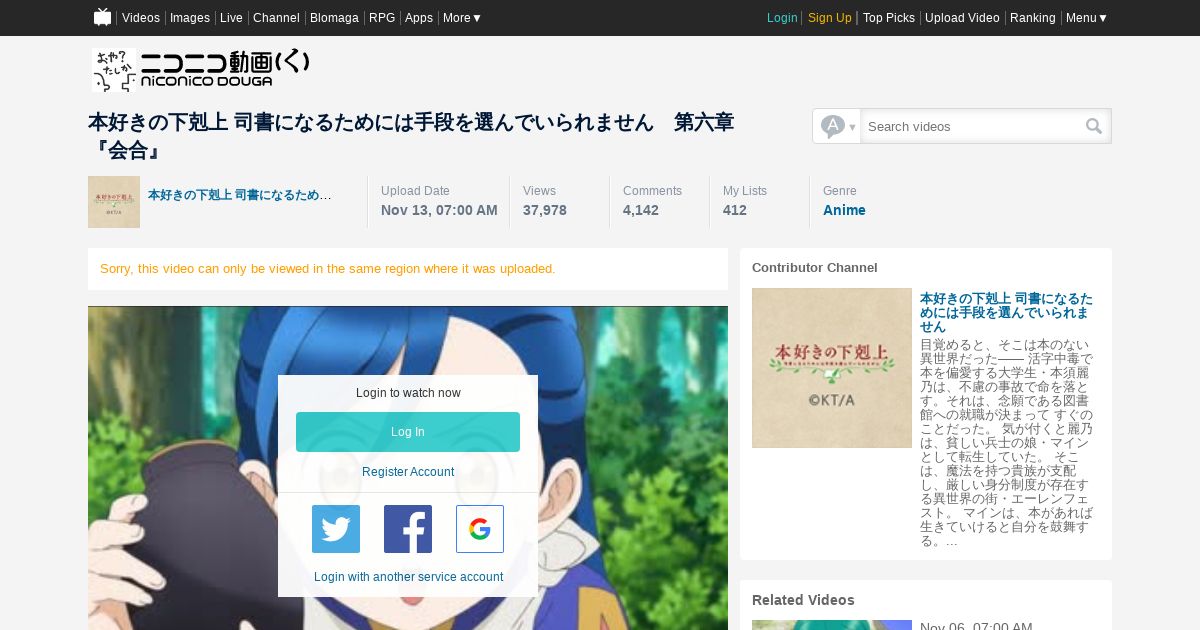Open the Niconico Douga logo
The height and width of the screenshot is (630, 1200).
(x=201, y=70)
